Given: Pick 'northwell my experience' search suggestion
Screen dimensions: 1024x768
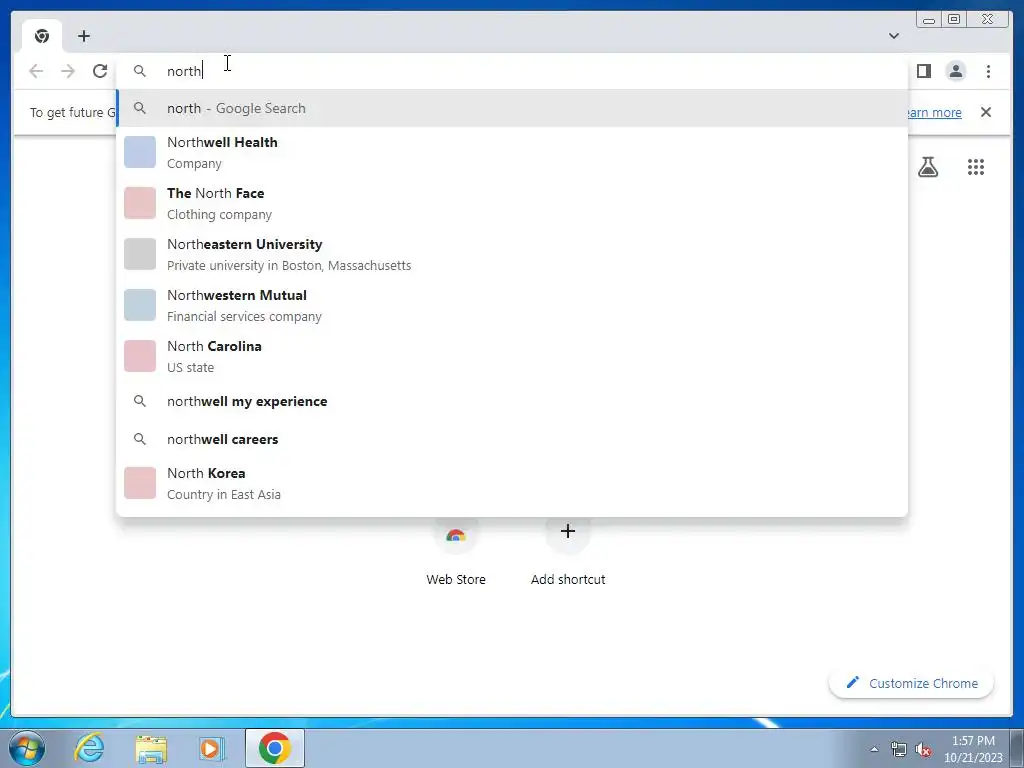Looking at the screenshot, I should [x=512, y=401].
